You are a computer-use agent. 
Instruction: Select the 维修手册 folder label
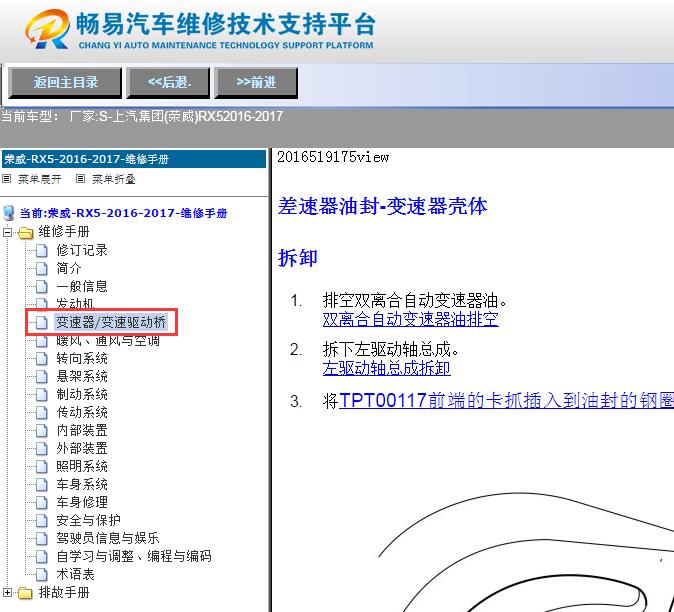tap(64, 232)
